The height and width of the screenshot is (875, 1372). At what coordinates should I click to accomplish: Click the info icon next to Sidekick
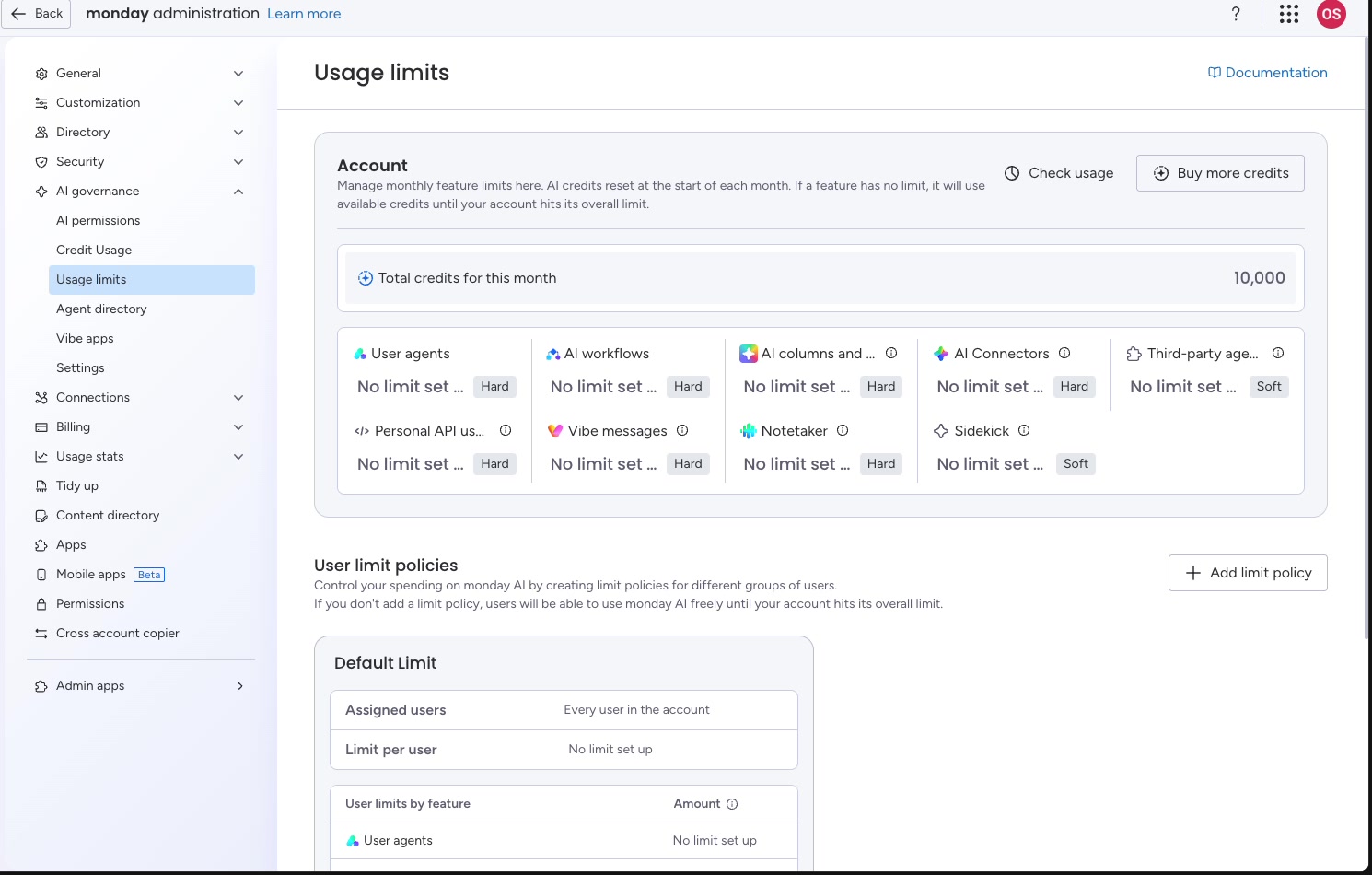1024,430
